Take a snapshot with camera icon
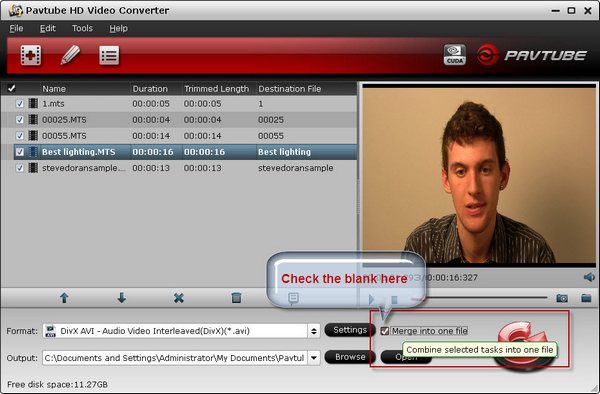 point(562,298)
